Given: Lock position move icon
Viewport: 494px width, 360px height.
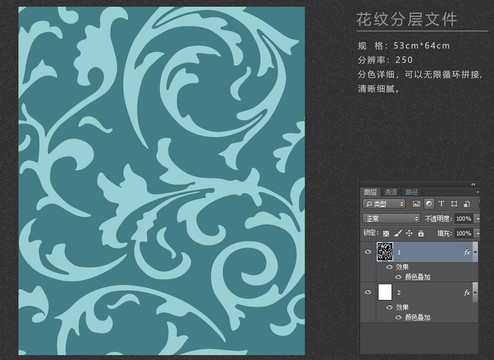Looking at the screenshot, I should tap(409, 233).
